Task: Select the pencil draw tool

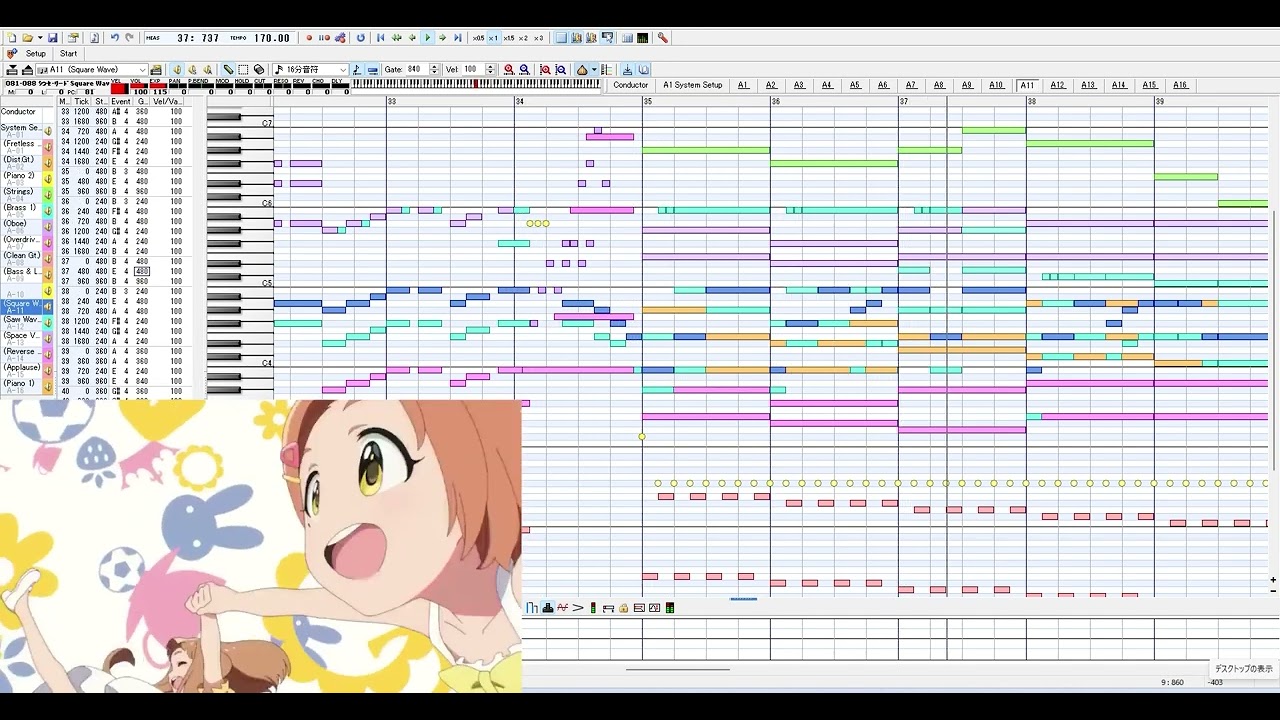Action: coord(228,70)
